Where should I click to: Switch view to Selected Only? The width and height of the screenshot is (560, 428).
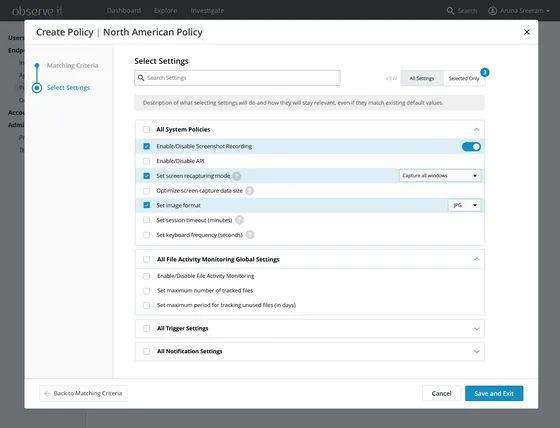pyautogui.click(x=464, y=78)
